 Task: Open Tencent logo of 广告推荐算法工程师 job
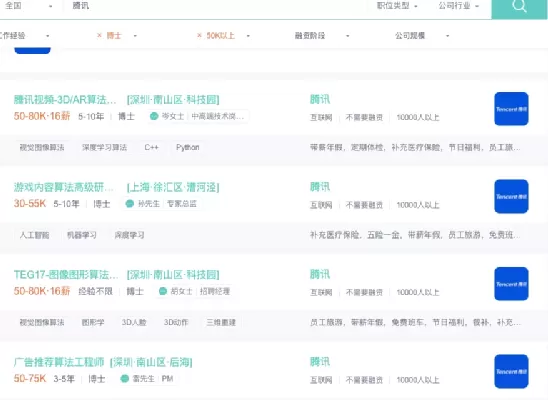(x=511, y=371)
